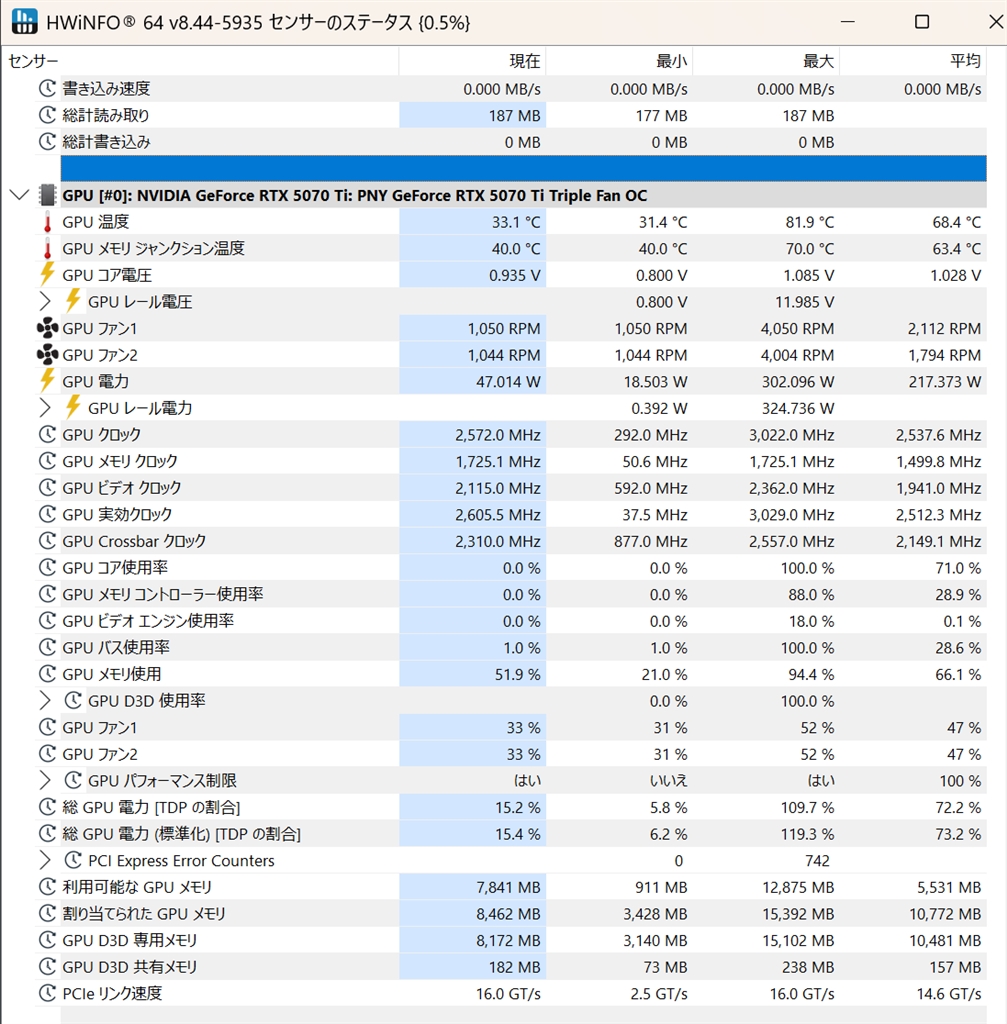This screenshot has width=1007, height=1024.
Task: Click the HWiNFO app icon in title bar
Action: pos(25,22)
